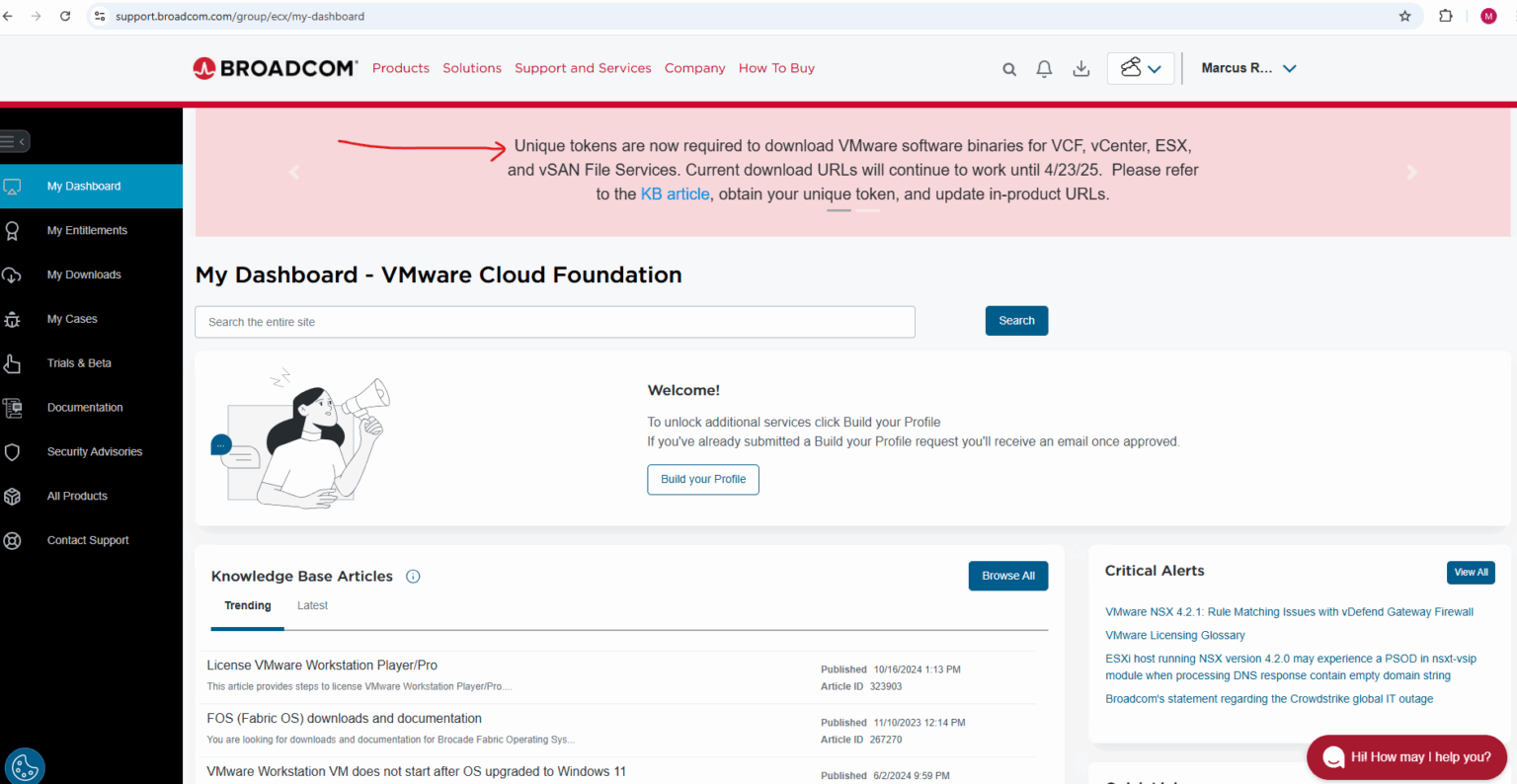The width and height of the screenshot is (1517, 784).
Task: Click the Security Advisories shield icon
Action: pos(13,451)
